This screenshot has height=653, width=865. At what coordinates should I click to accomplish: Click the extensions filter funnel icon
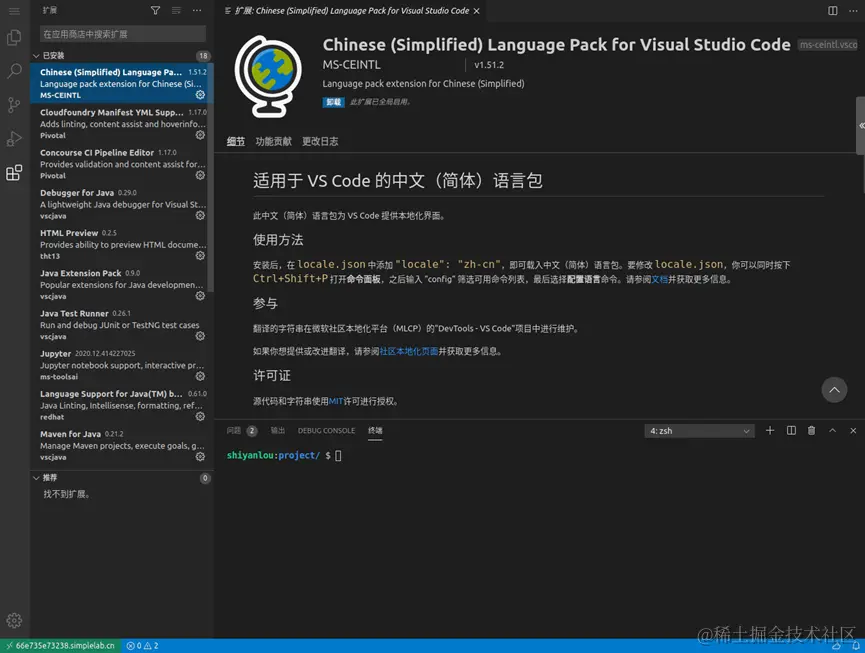coord(156,10)
